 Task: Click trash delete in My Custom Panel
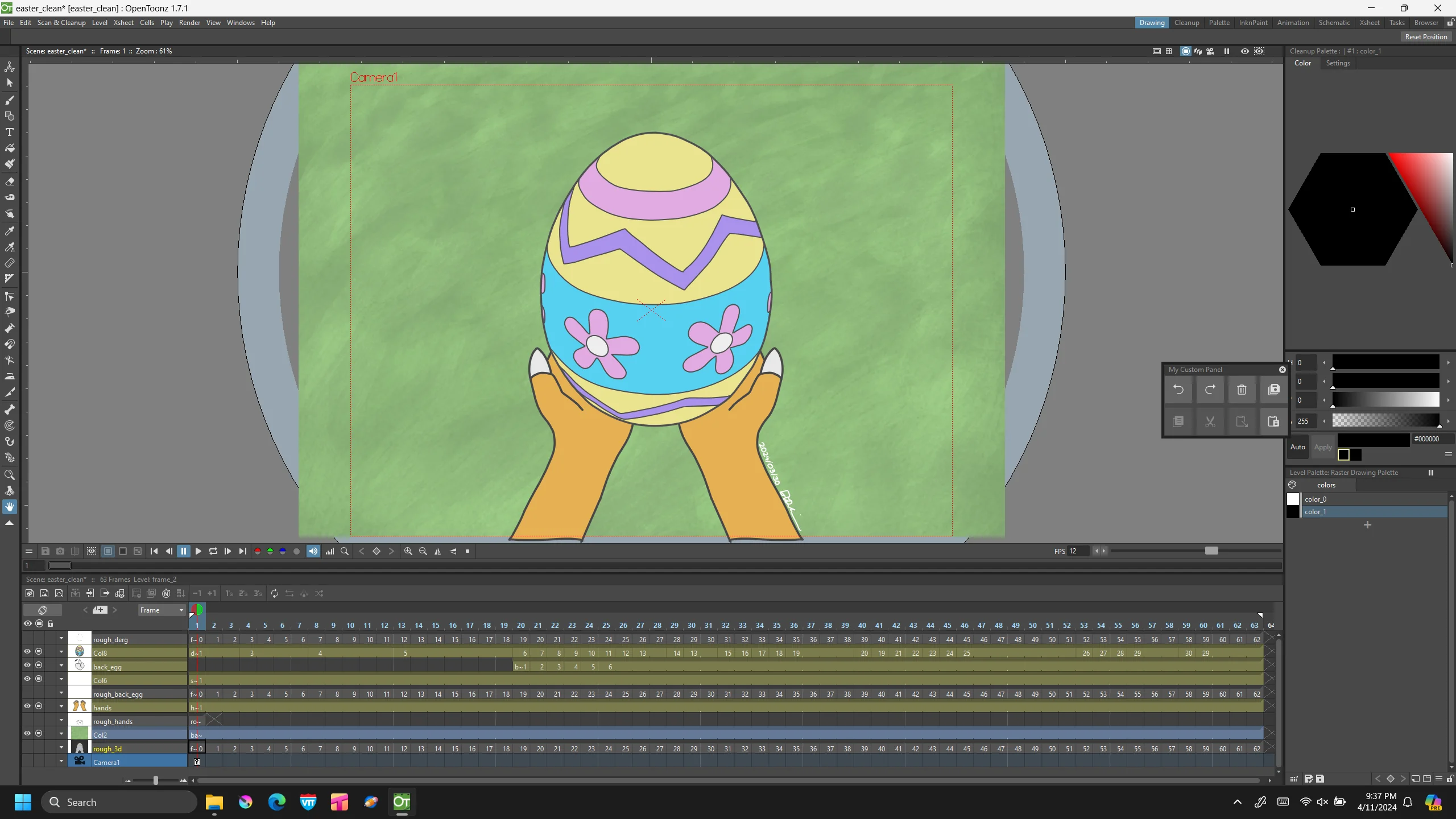pyautogui.click(x=1242, y=390)
